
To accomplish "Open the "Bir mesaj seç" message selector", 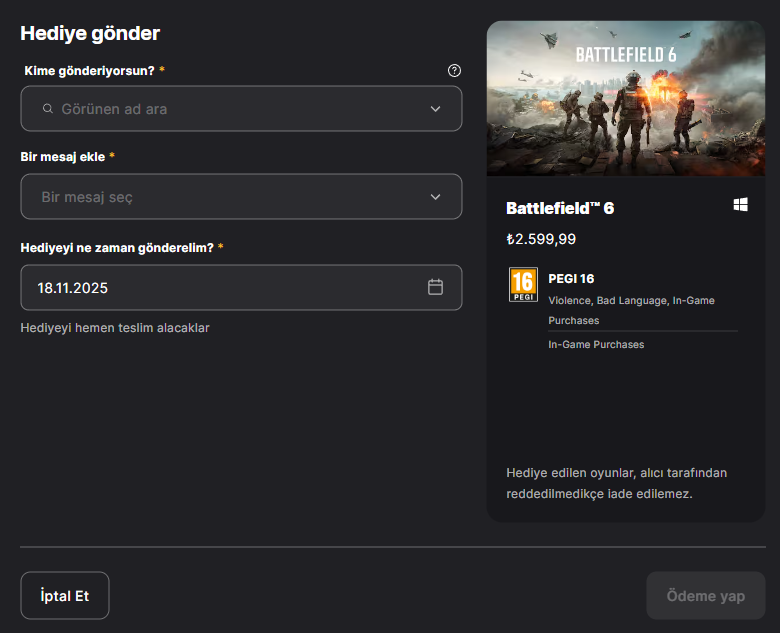I will click(241, 197).
